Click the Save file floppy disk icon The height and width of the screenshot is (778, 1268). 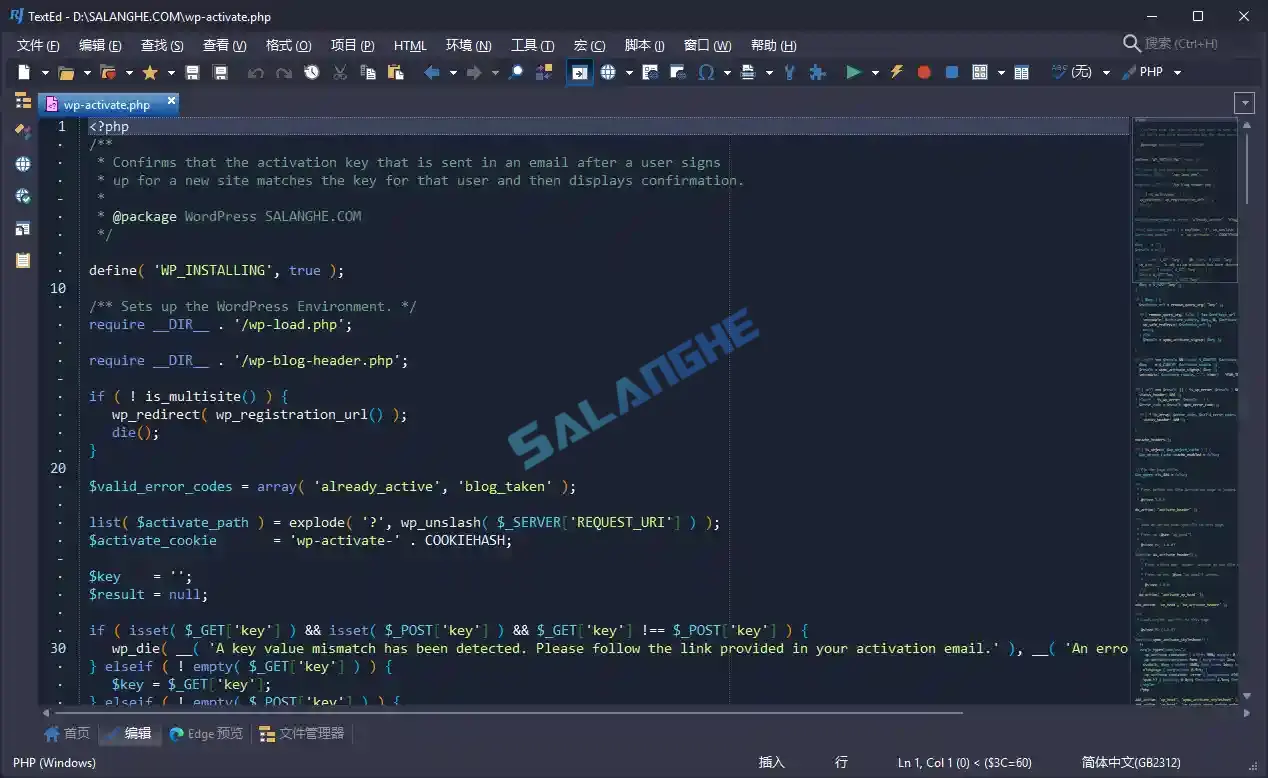[x=193, y=72]
